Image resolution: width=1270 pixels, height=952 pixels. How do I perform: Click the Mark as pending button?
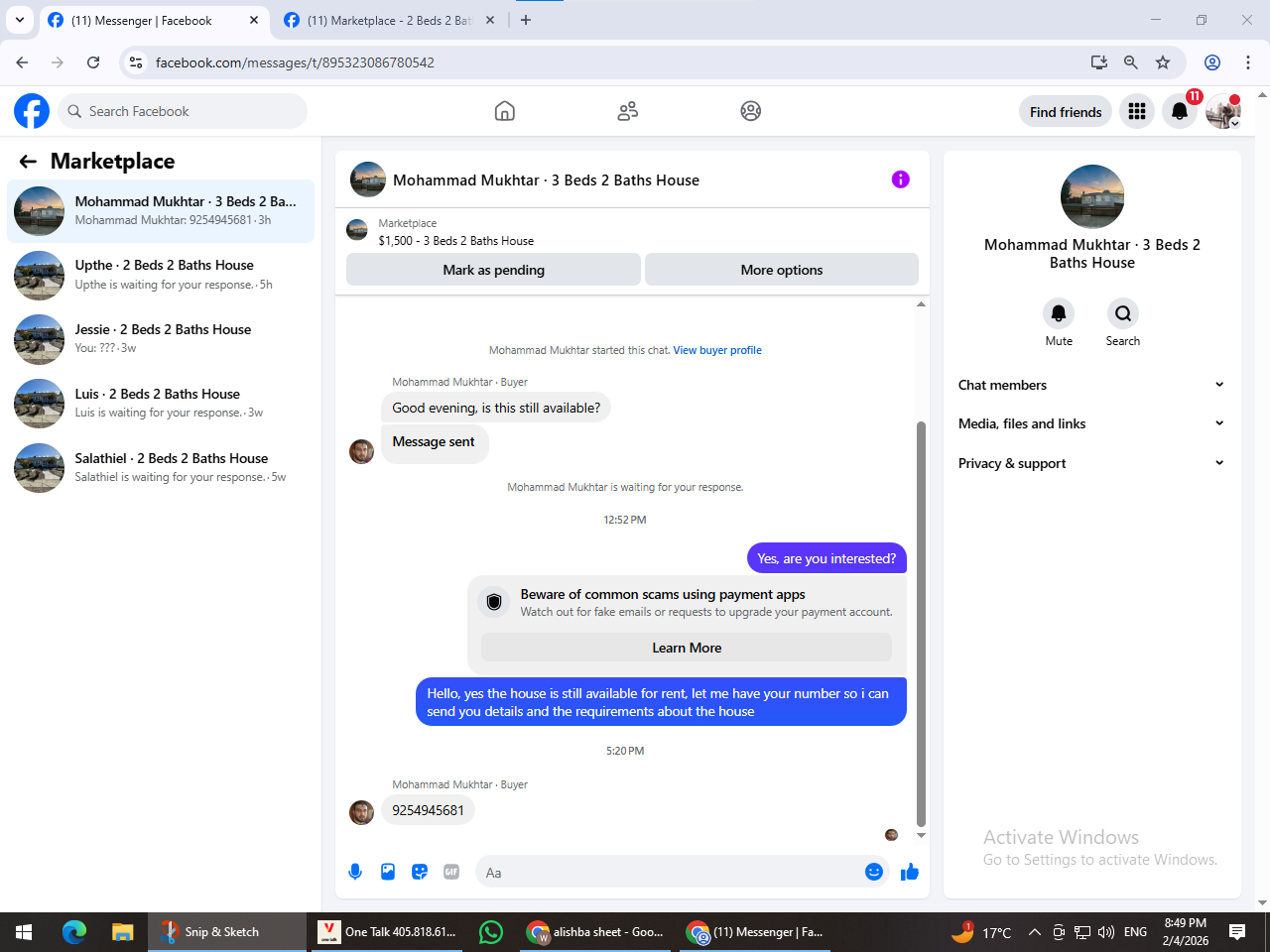[x=493, y=270]
